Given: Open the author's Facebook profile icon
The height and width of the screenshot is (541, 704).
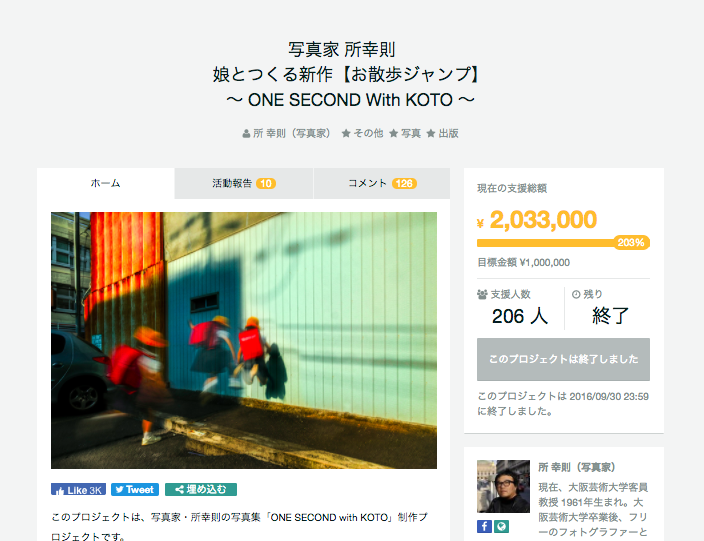Looking at the screenshot, I should tap(484, 526).
